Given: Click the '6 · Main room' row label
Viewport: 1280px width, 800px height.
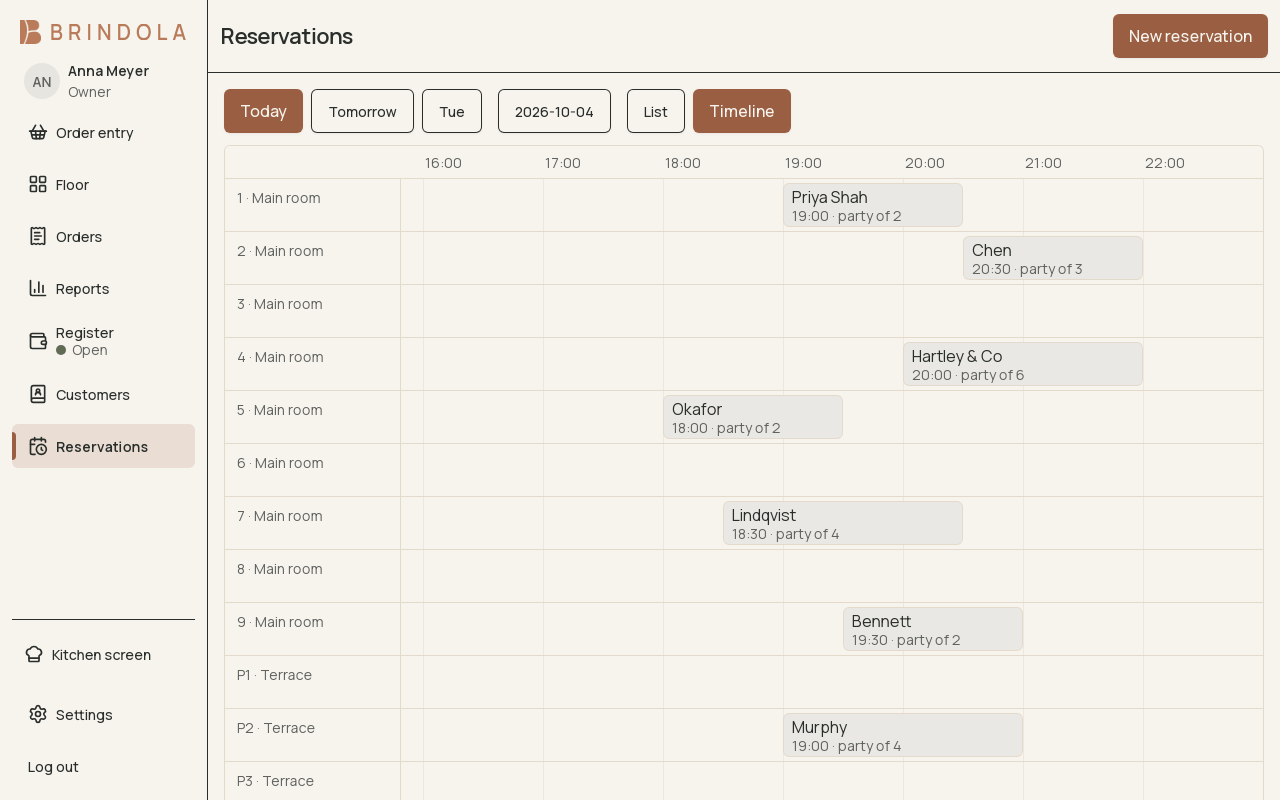Looking at the screenshot, I should click(280, 462).
